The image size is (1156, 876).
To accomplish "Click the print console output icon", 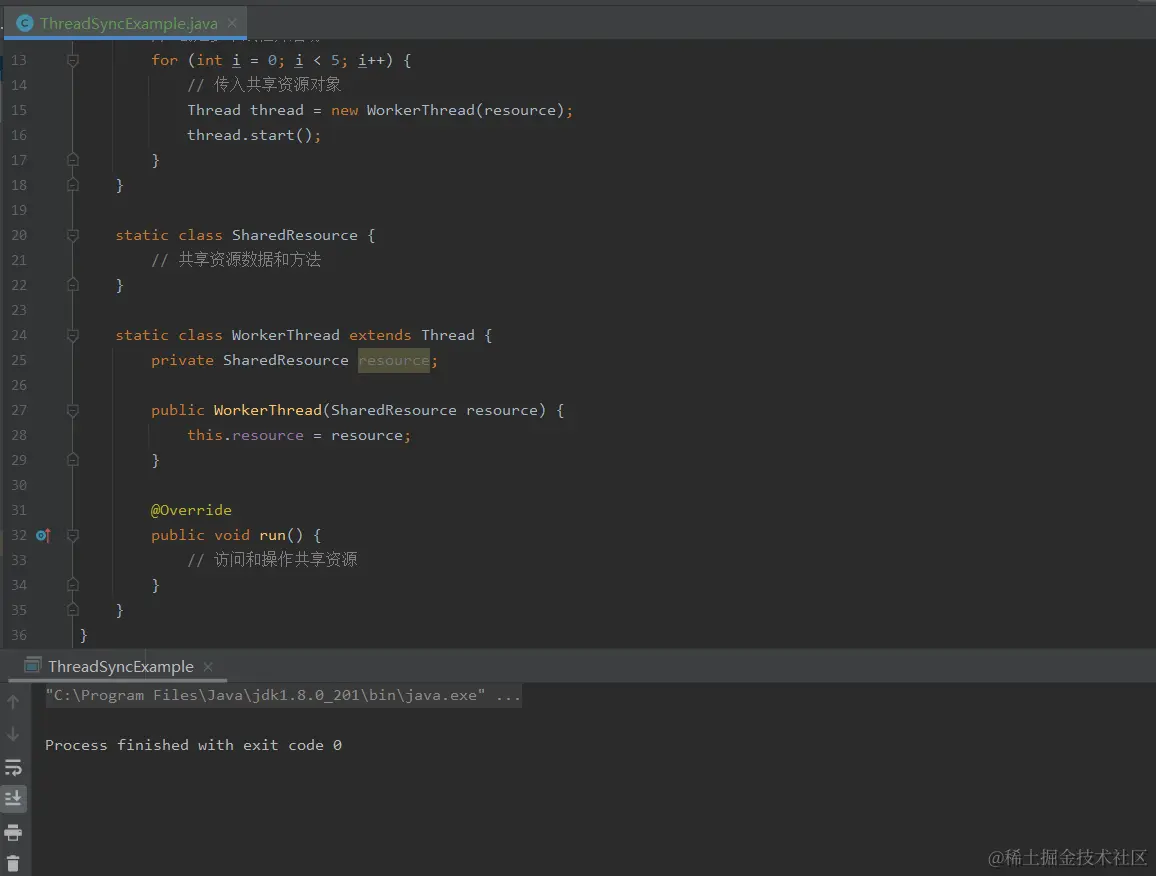I will pyautogui.click(x=13, y=832).
